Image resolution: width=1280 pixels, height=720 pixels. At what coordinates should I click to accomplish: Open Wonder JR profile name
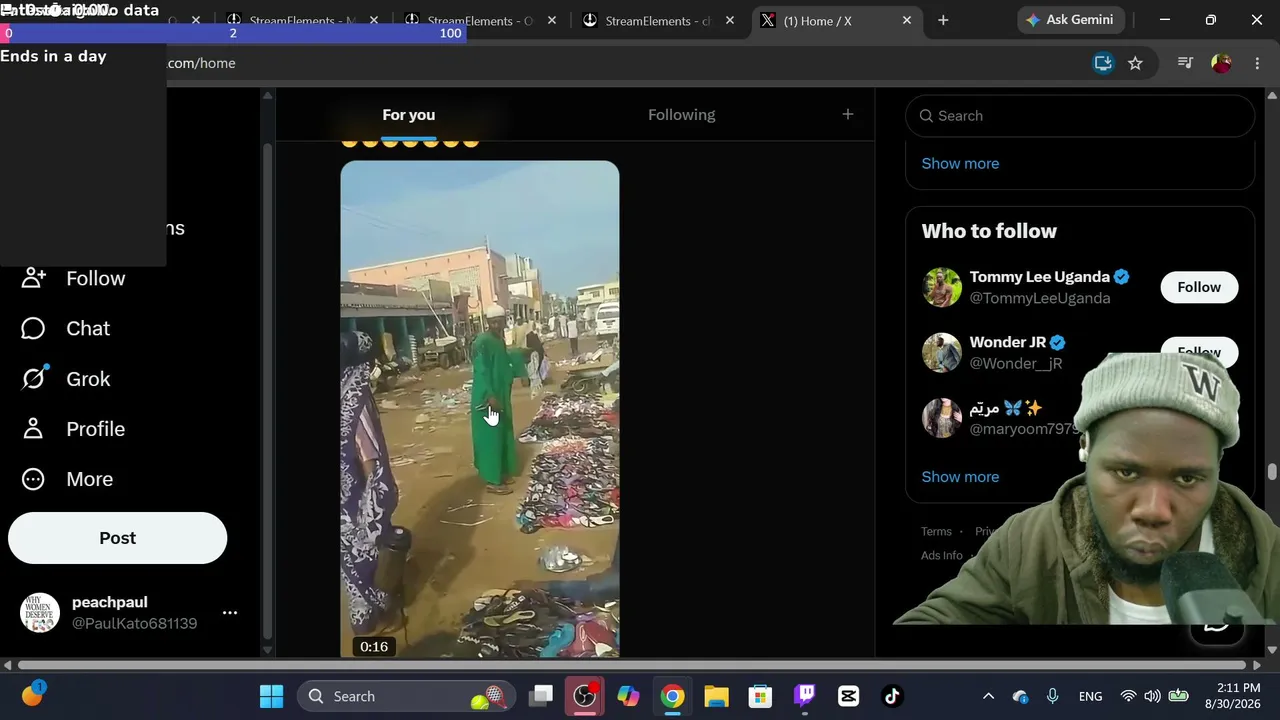[1007, 342]
